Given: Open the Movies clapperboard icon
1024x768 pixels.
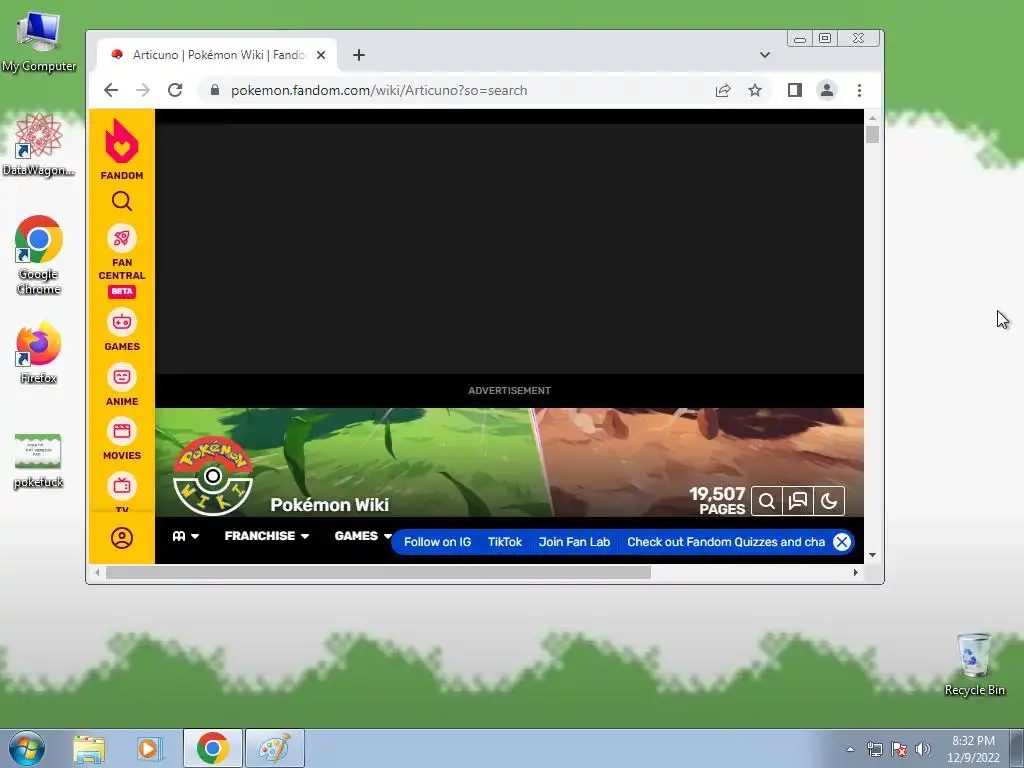Looking at the screenshot, I should click(121, 431).
